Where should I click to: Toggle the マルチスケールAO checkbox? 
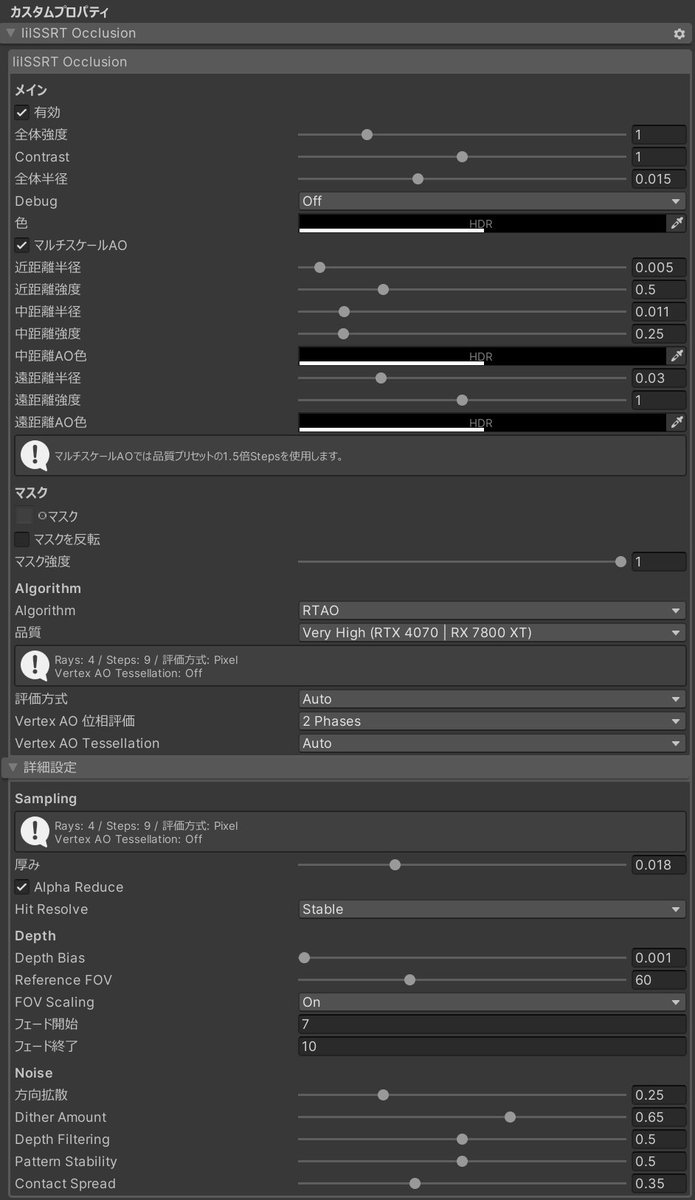pyautogui.click(x=22, y=245)
